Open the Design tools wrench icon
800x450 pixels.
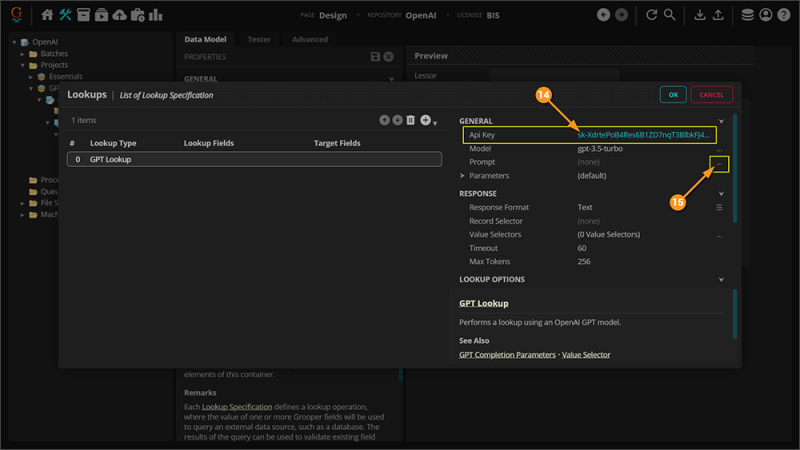66,15
